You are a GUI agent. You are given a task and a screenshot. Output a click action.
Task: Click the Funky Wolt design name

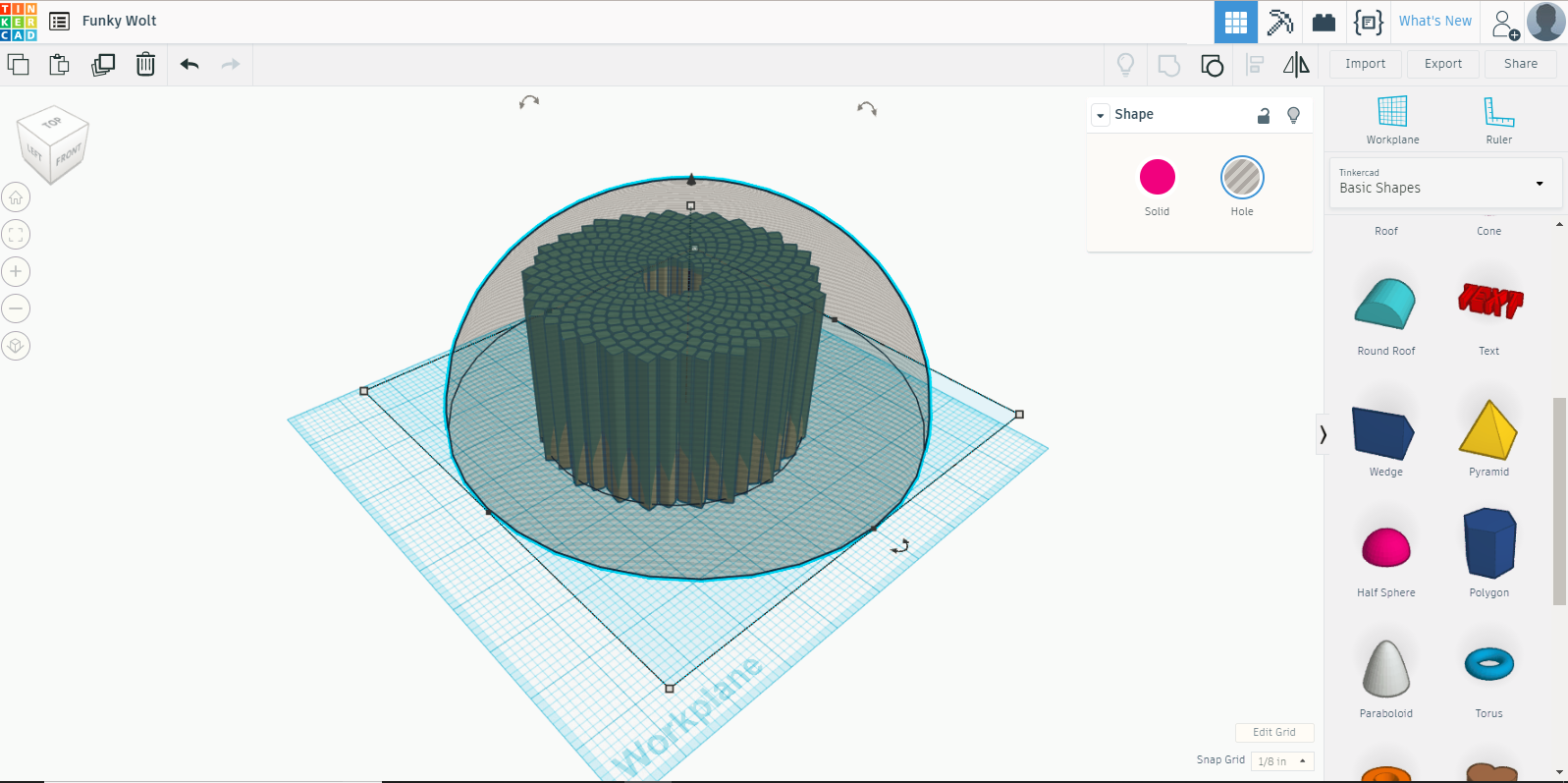[119, 21]
